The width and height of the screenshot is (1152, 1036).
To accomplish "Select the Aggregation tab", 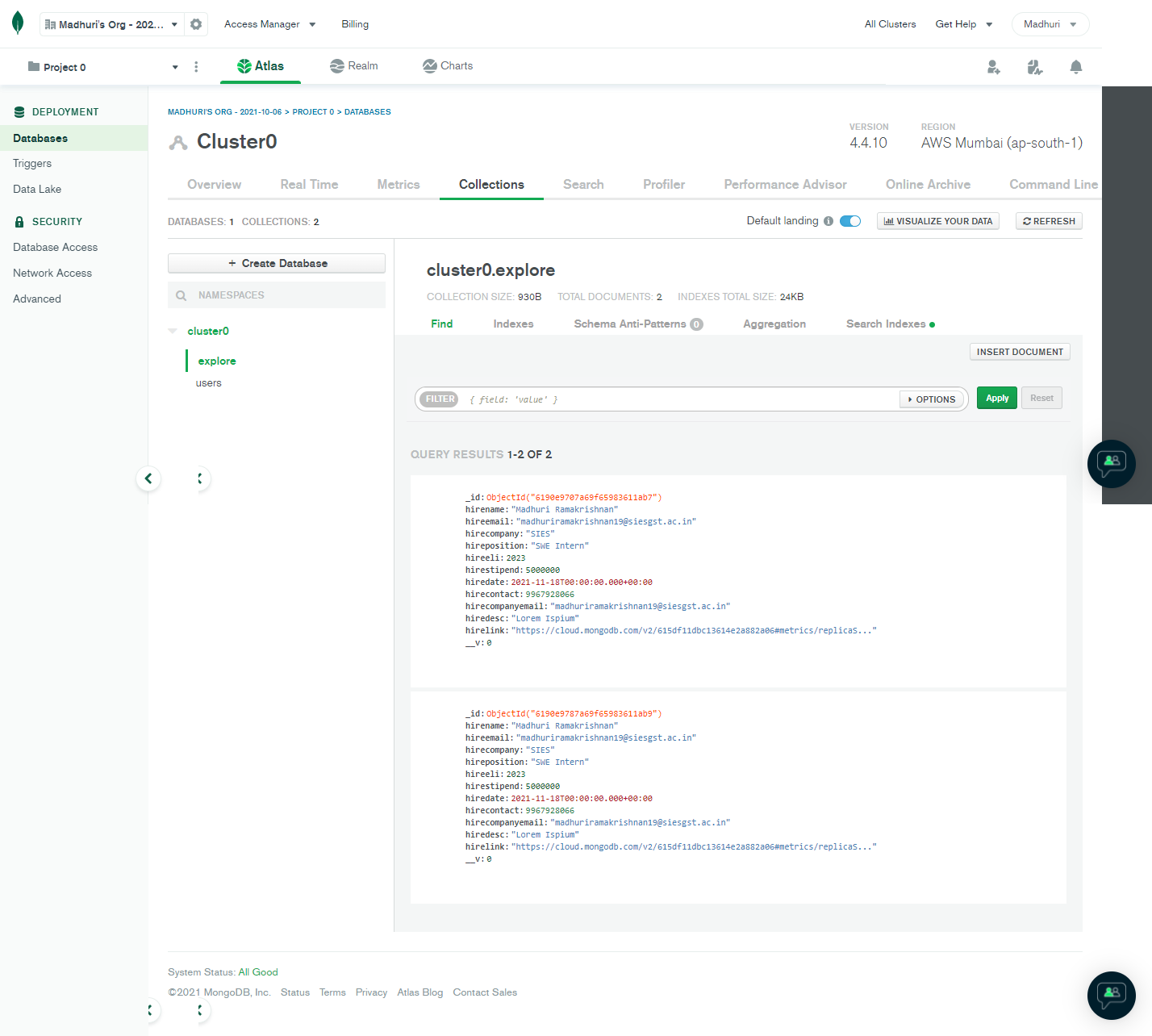I will [x=774, y=324].
